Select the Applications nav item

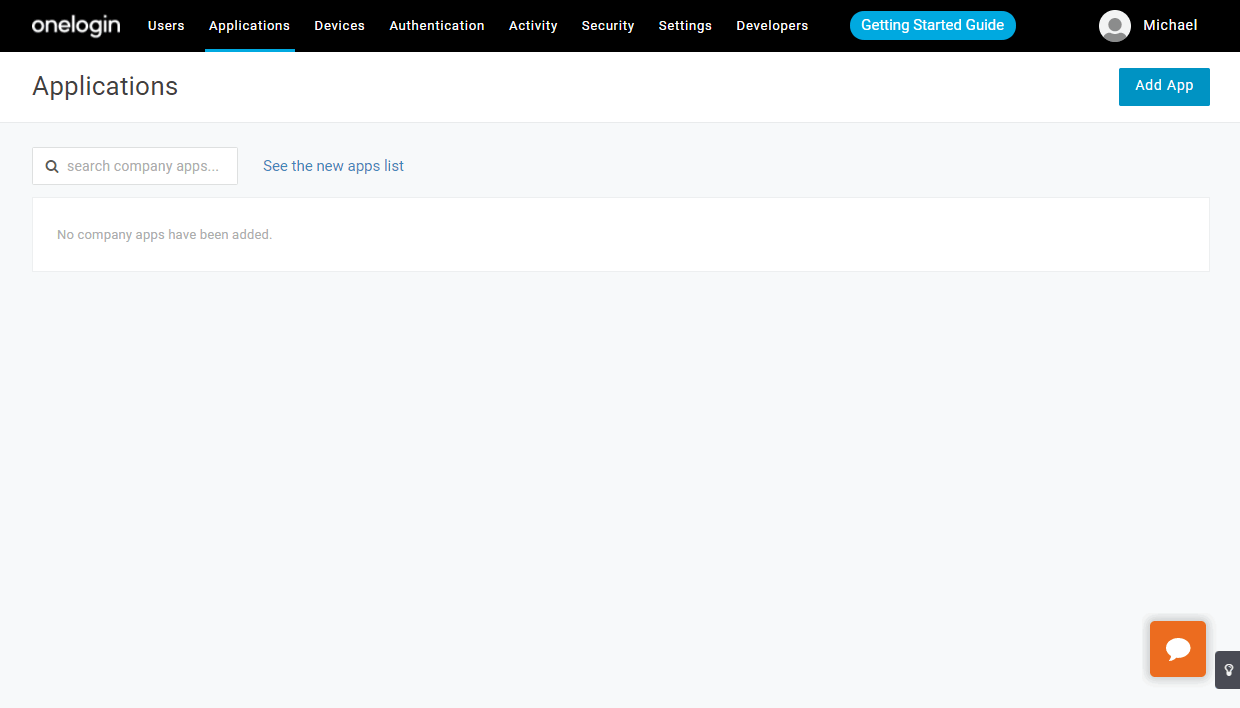coord(249,26)
